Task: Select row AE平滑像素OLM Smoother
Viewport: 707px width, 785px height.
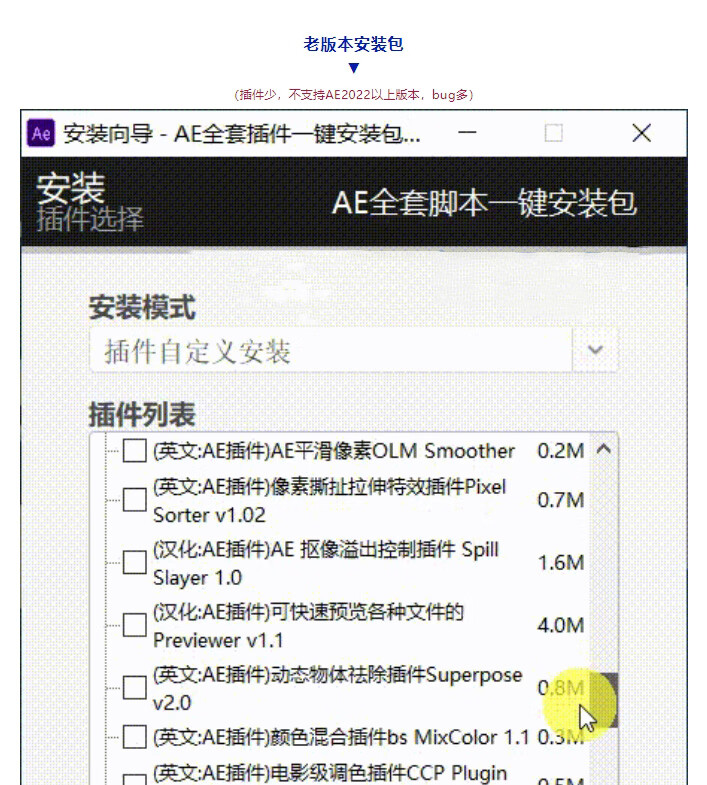Action: point(333,451)
